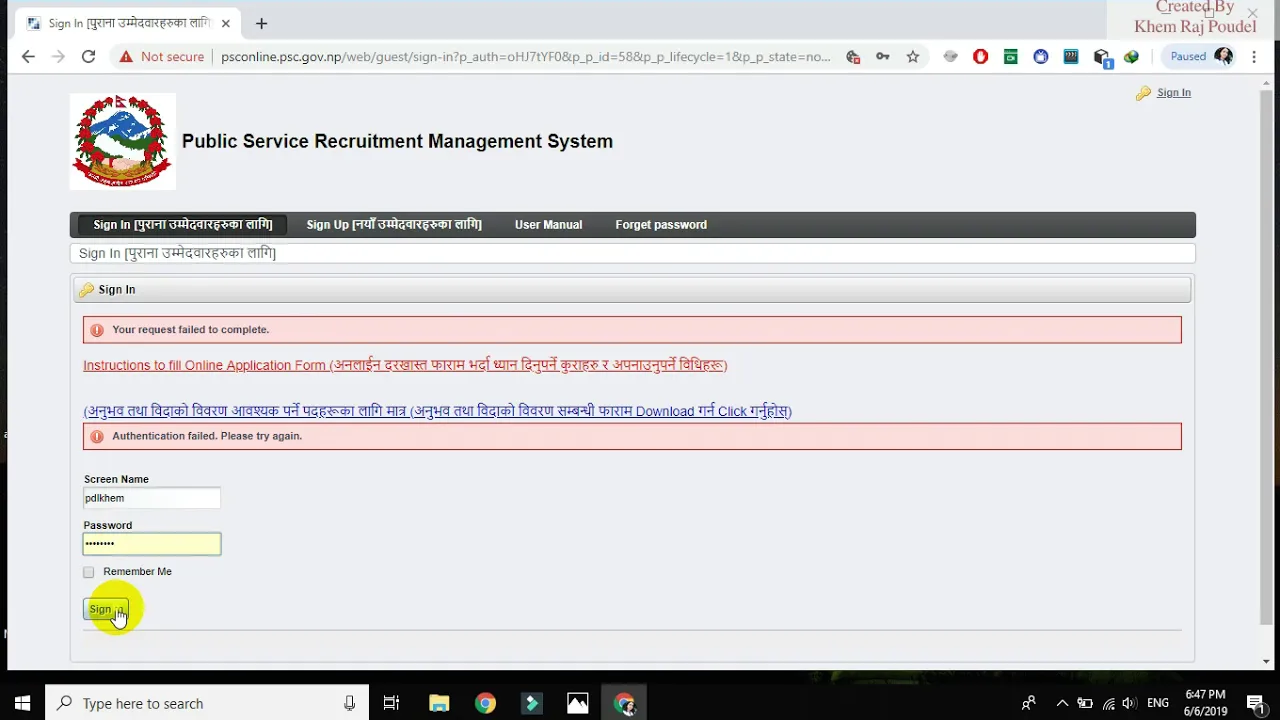Open File Explorer from taskbar

439,703
